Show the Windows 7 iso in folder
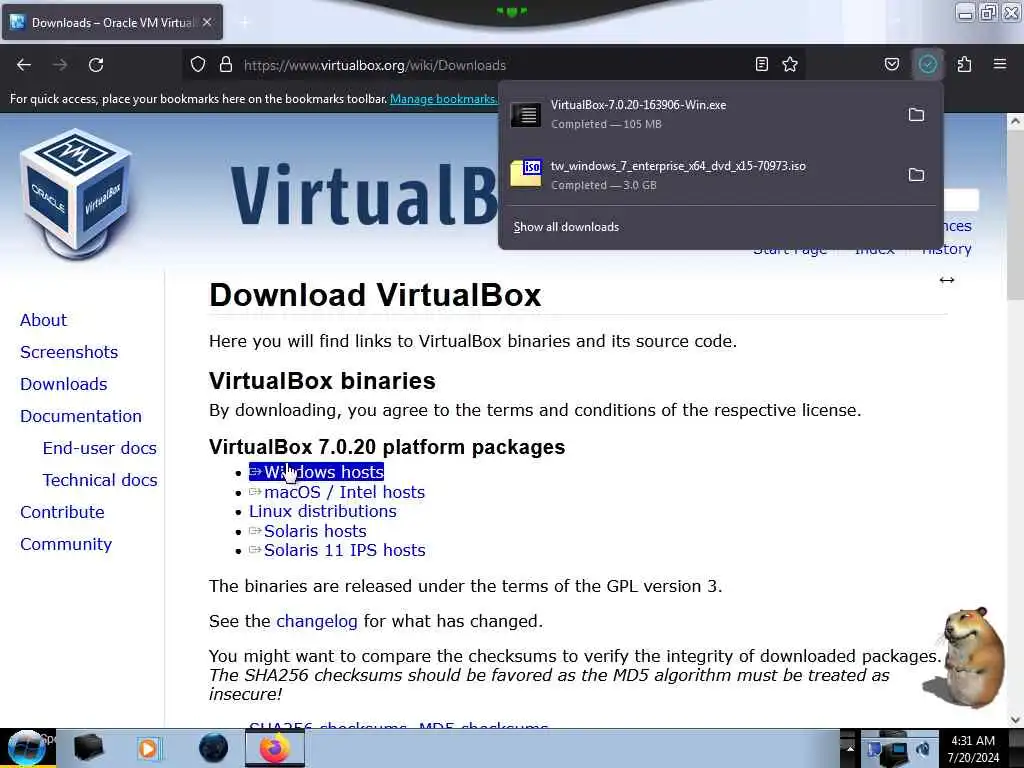This screenshot has height=768, width=1024. pos(916,175)
